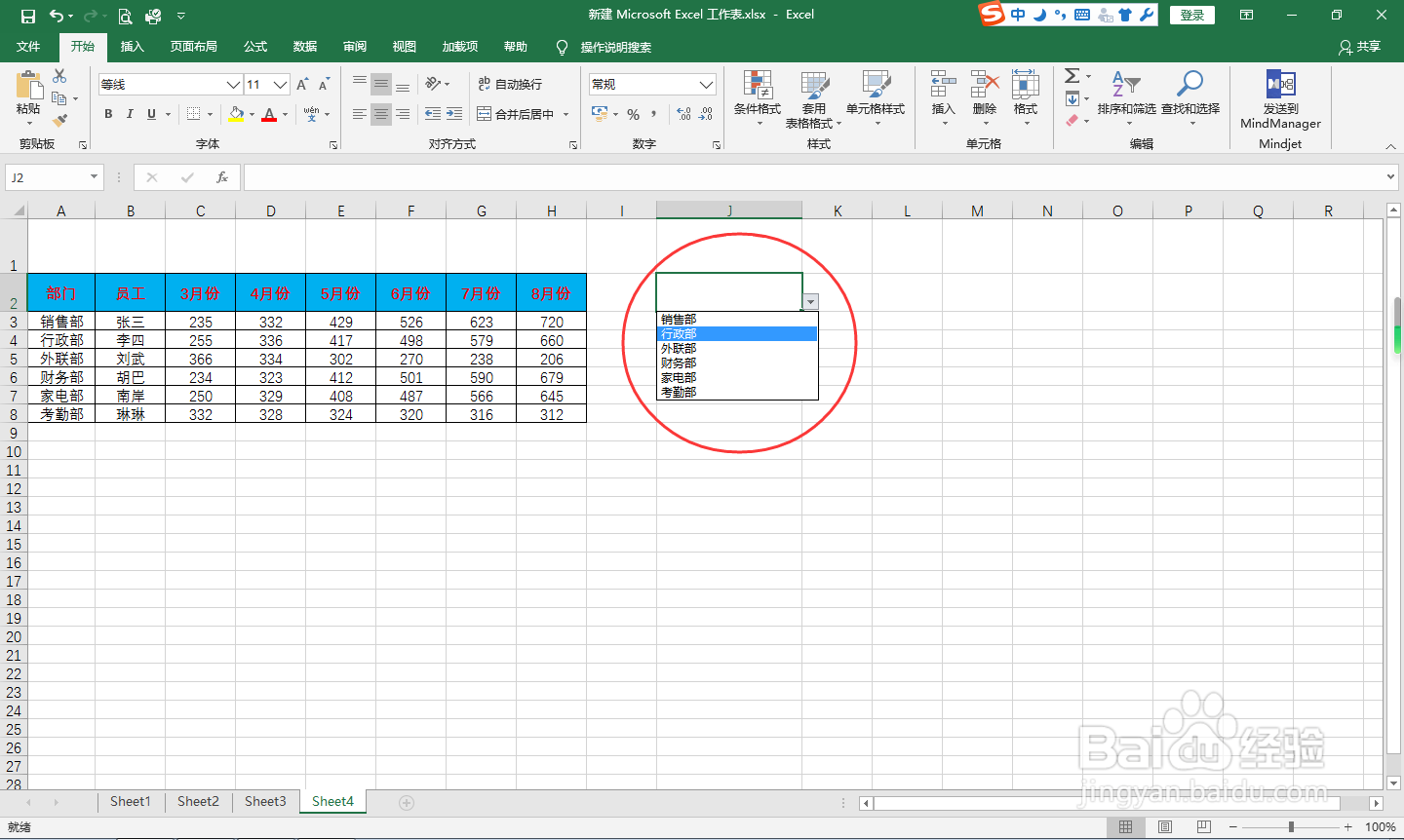The image size is (1404, 840).
Task: Toggle middle vertical alignment
Action: pyautogui.click(x=381, y=84)
